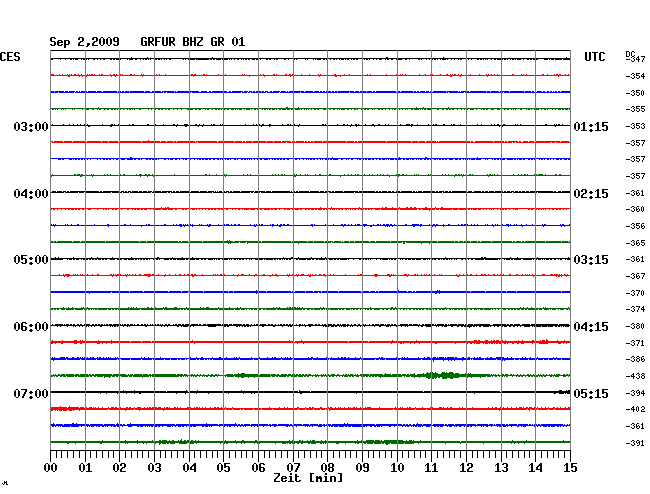Click the DC offset value "-374"
Image resolution: width=650 pixels, height=494 pixels.
(x=635, y=309)
